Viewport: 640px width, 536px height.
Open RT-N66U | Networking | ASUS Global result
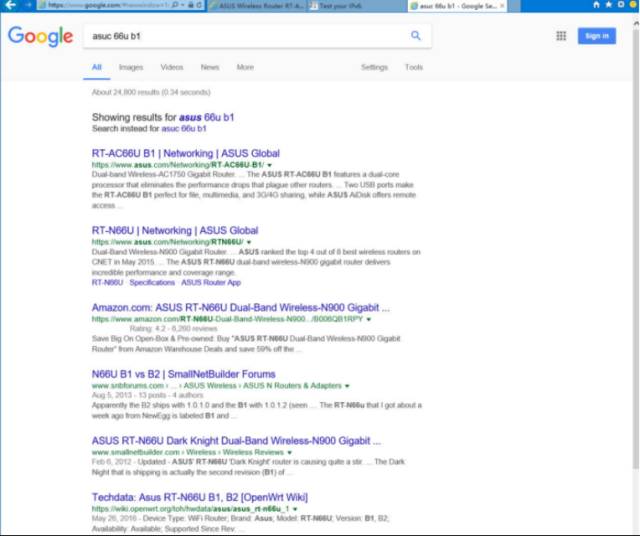[x=175, y=230]
